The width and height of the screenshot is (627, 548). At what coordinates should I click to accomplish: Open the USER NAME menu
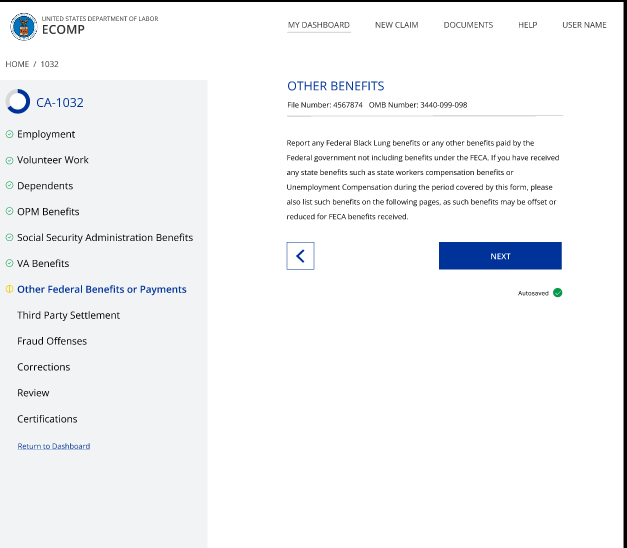(584, 25)
